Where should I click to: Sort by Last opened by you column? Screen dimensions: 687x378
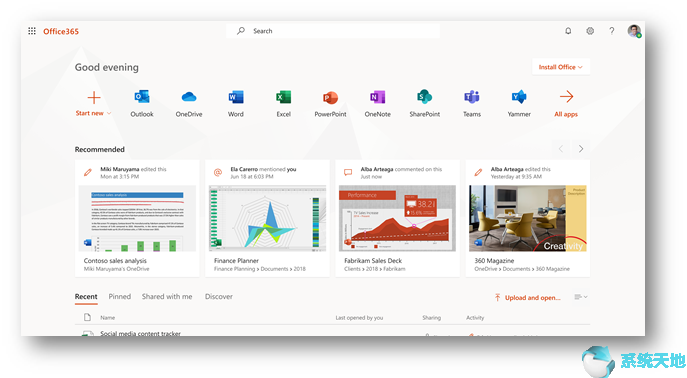[359, 318]
